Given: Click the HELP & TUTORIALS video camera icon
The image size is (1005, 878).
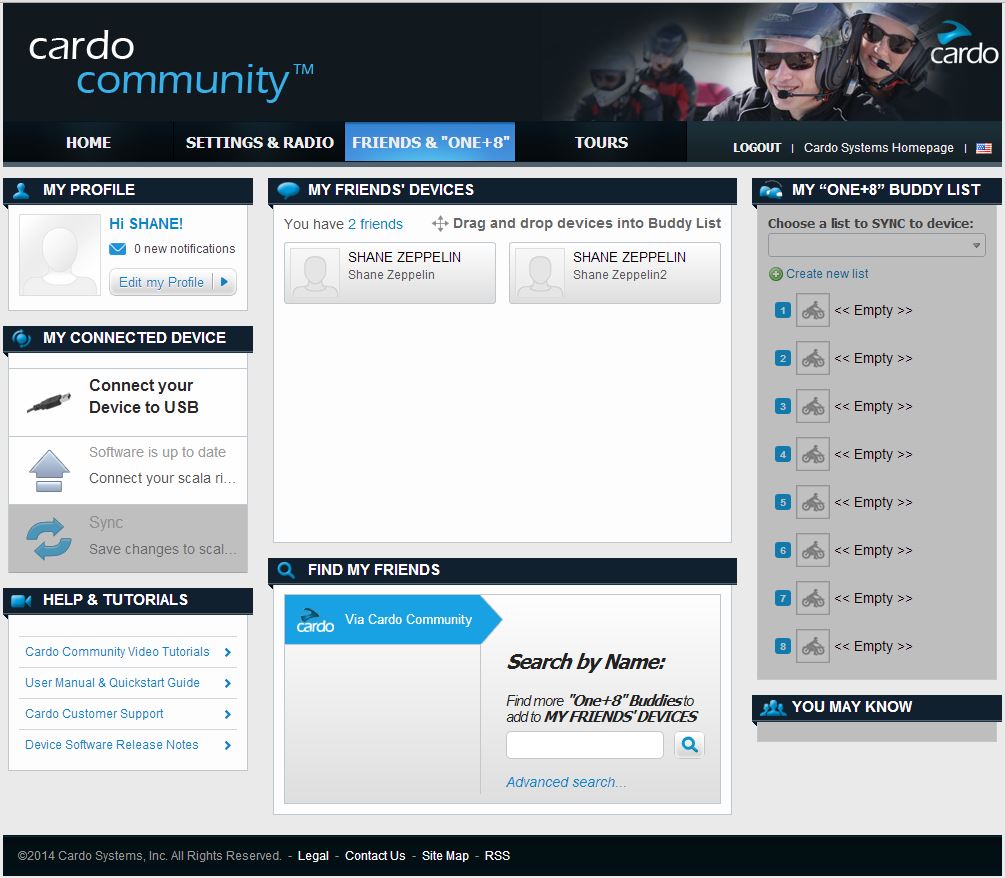Looking at the screenshot, I should pos(21,601).
